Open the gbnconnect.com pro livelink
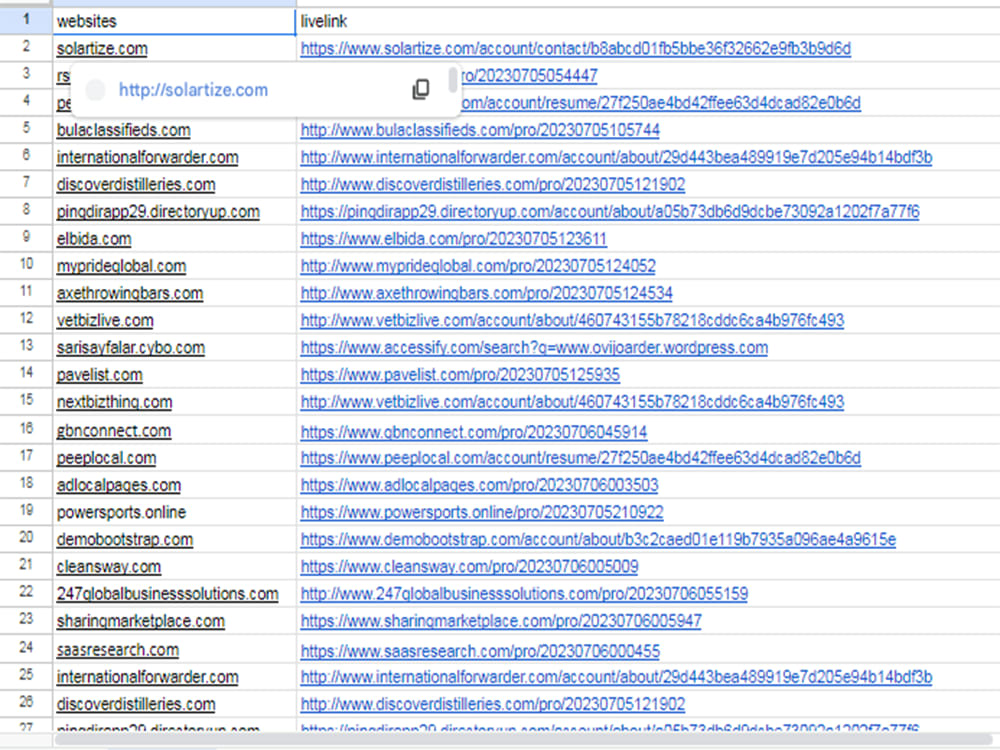This screenshot has width=1000, height=750. click(473, 432)
